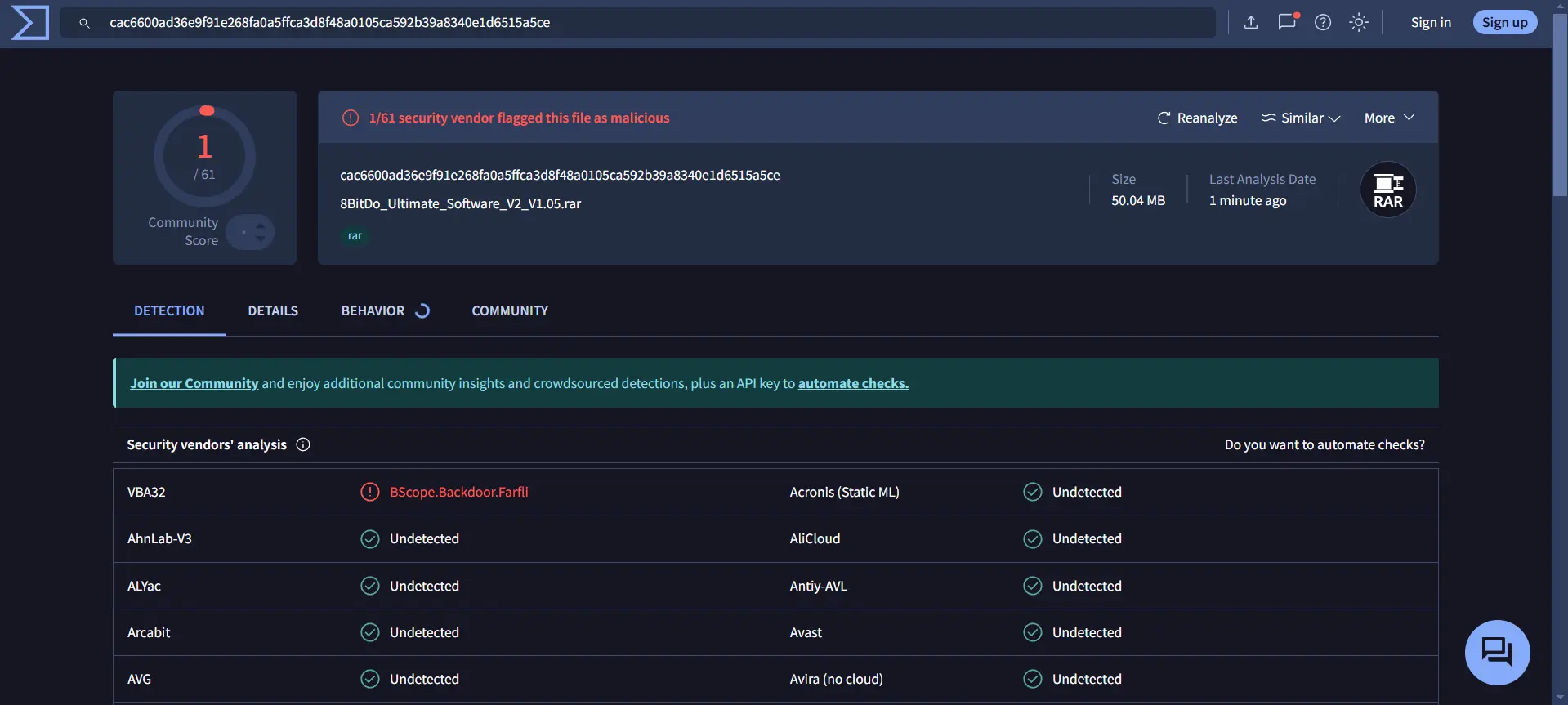The image size is (1568, 705).
Task: Expand the Similar dropdown
Action: 1301,118
